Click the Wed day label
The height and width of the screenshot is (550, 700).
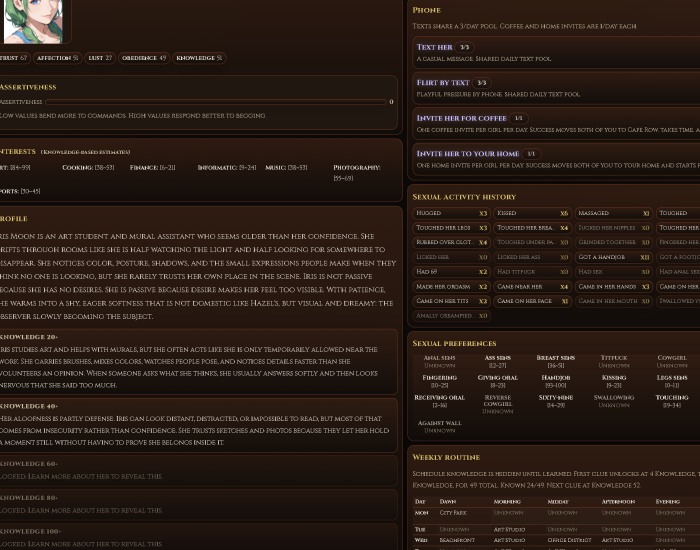(x=421, y=540)
